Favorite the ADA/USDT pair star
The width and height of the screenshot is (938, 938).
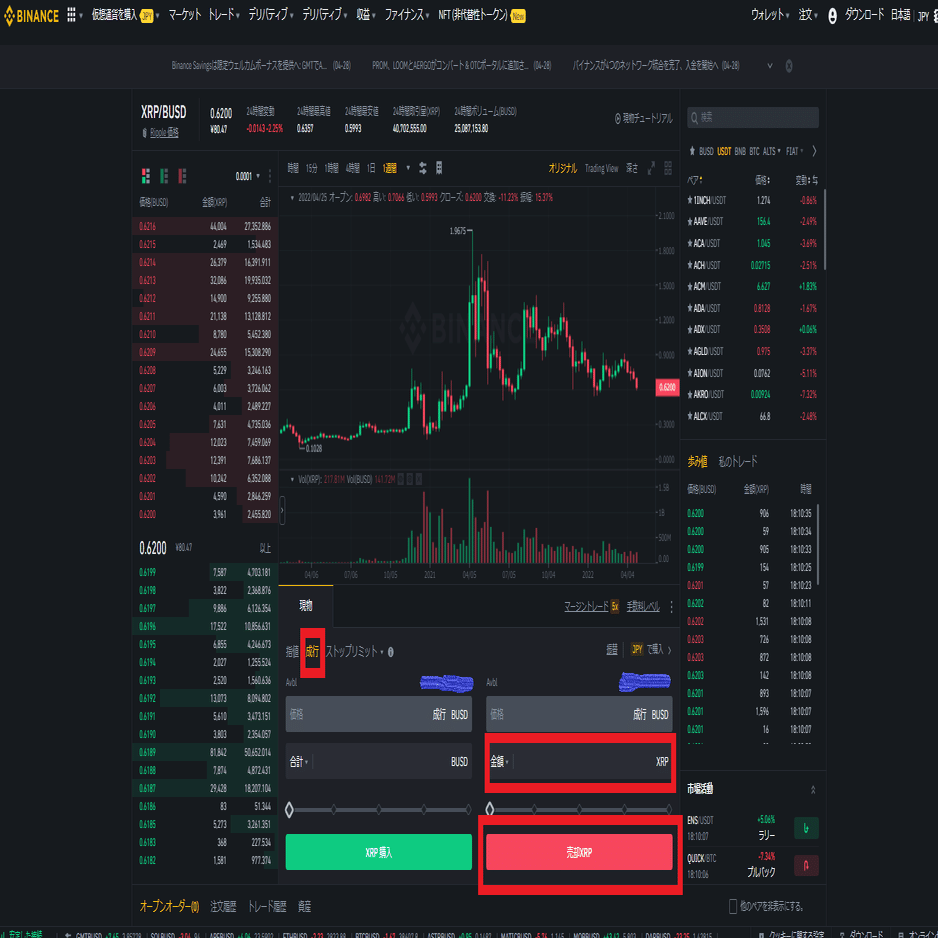point(690,309)
